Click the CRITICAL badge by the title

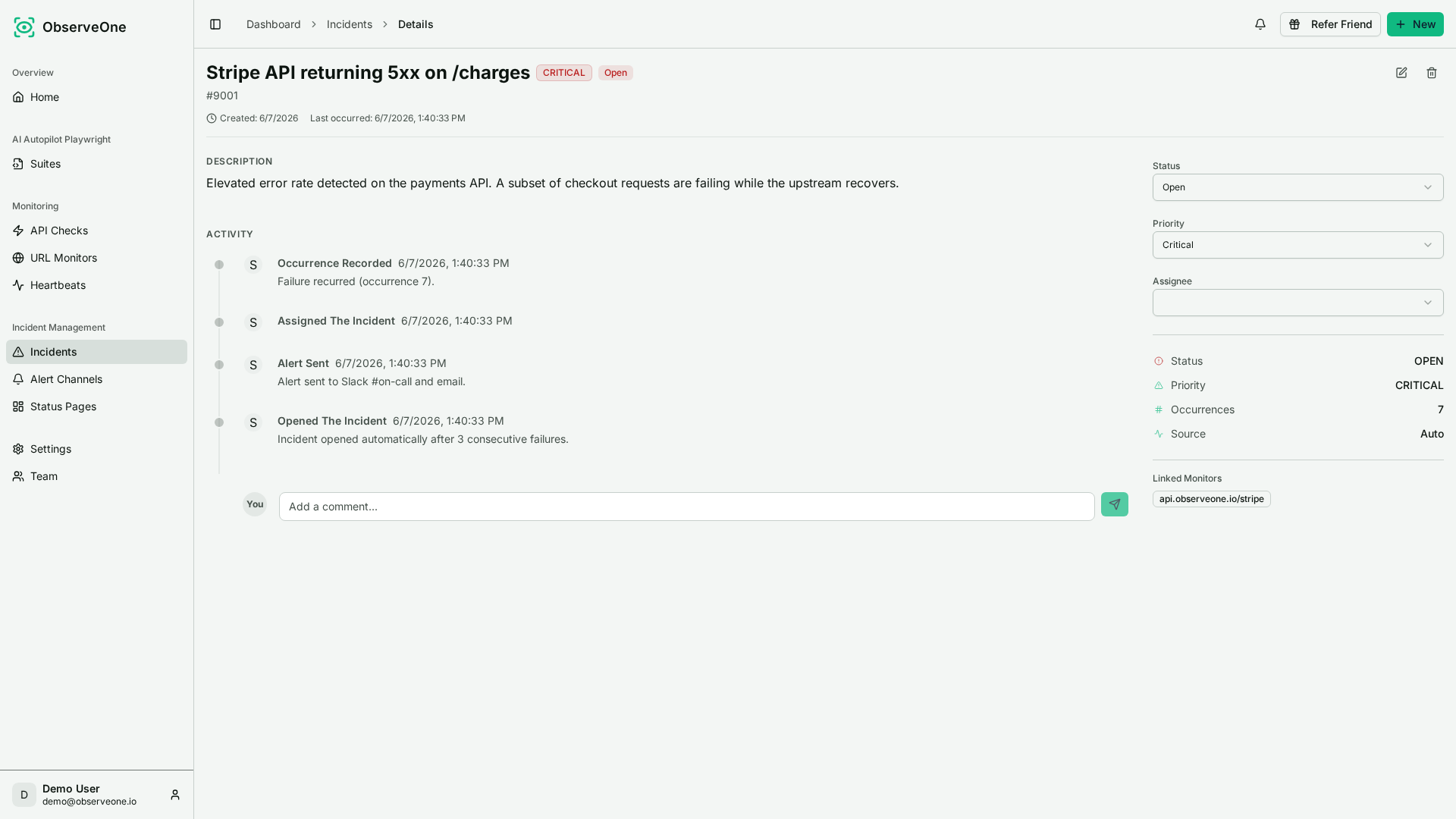pos(563,73)
